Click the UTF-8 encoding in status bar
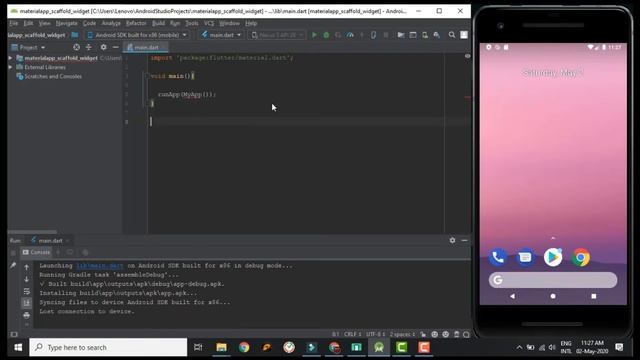 [376, 334]
